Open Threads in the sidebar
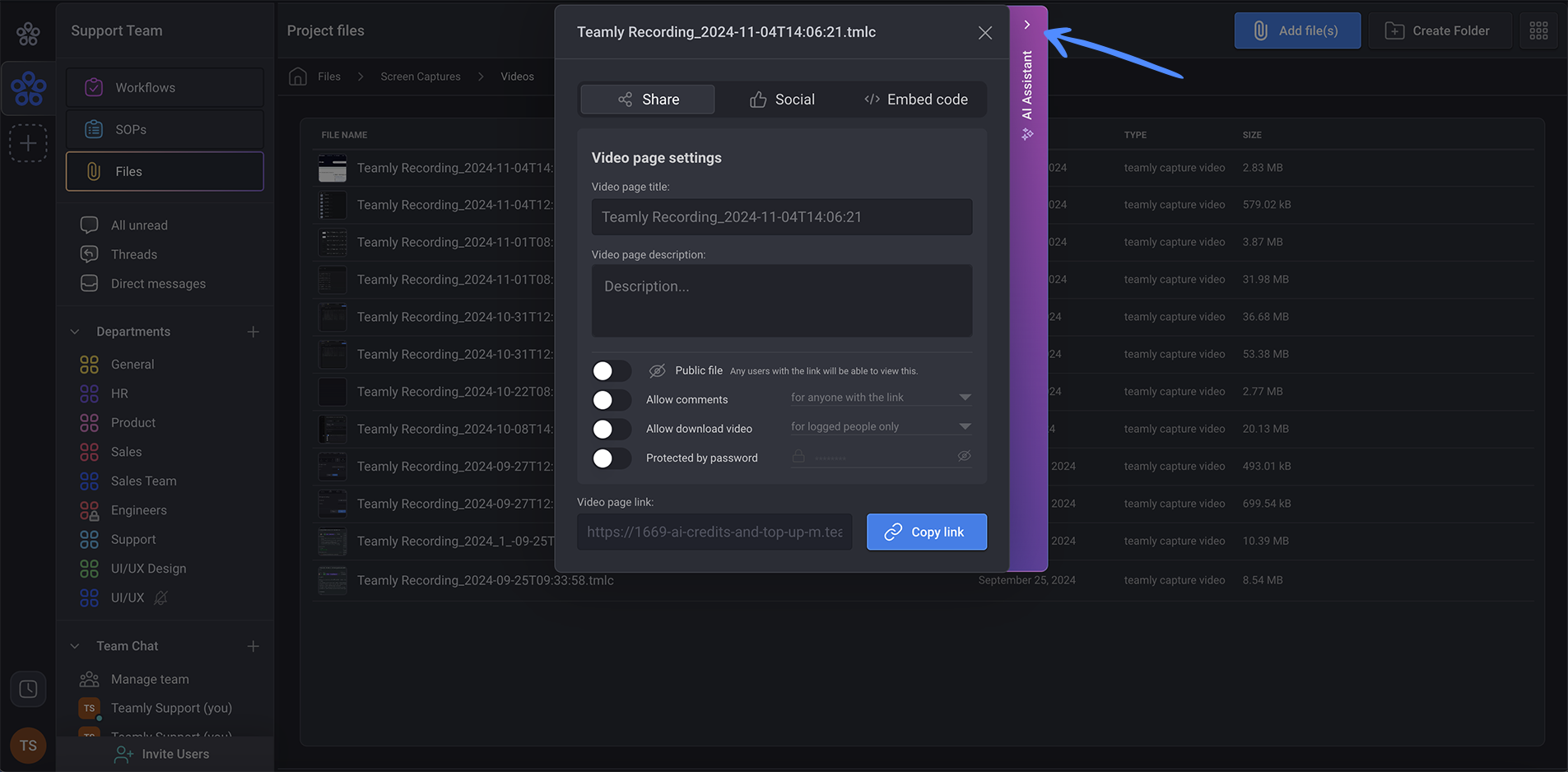The height and width of the screenshot is (772, 1568). pos(133,254)
